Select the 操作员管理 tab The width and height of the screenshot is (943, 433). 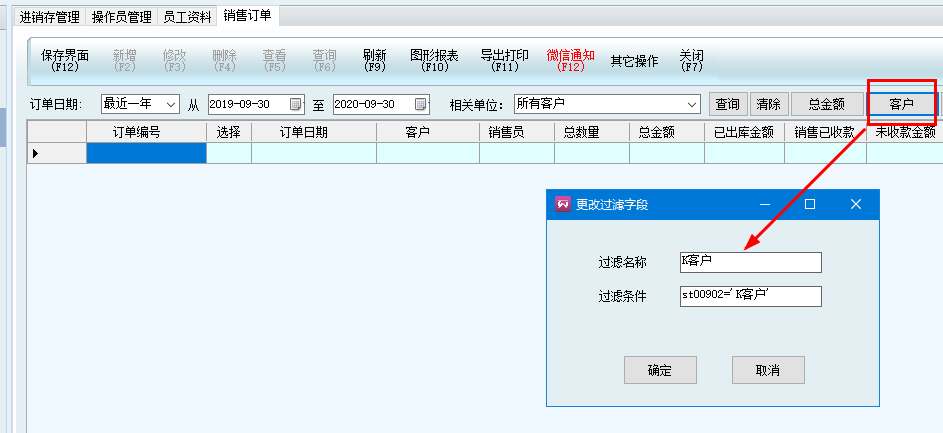(x=121, y=17)
